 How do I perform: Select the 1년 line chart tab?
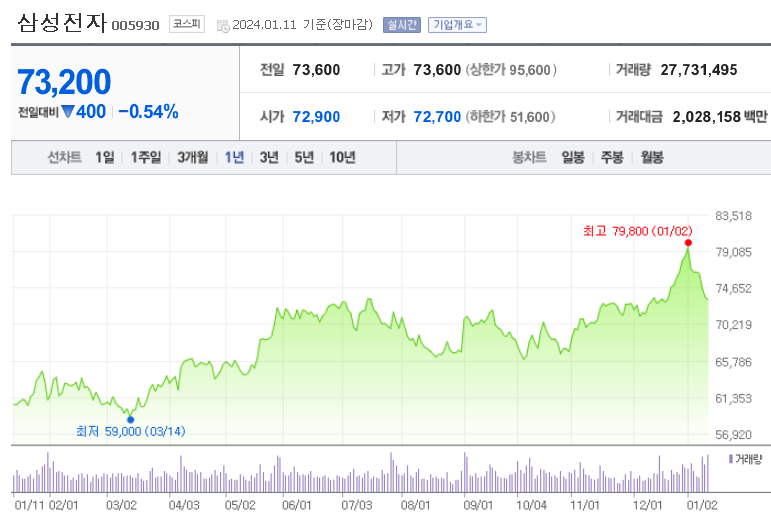pos(234,157)
